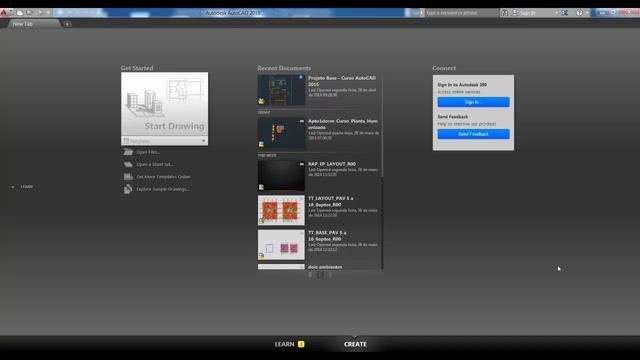This screenshot has height=360, width=640.
Task: Click the Start Drawing tile
Action: click(x=164, y=104)
